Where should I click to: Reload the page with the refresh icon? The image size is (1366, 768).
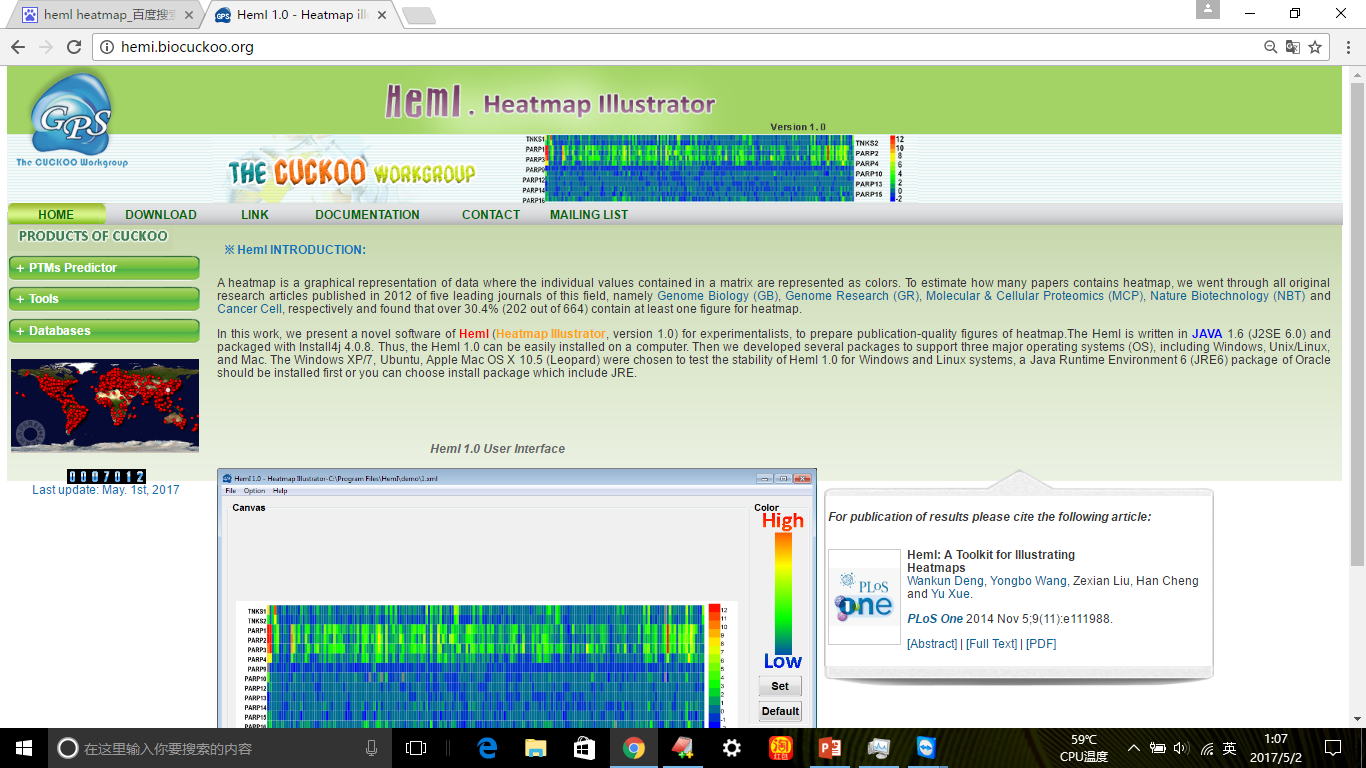(x=74, y=47)
